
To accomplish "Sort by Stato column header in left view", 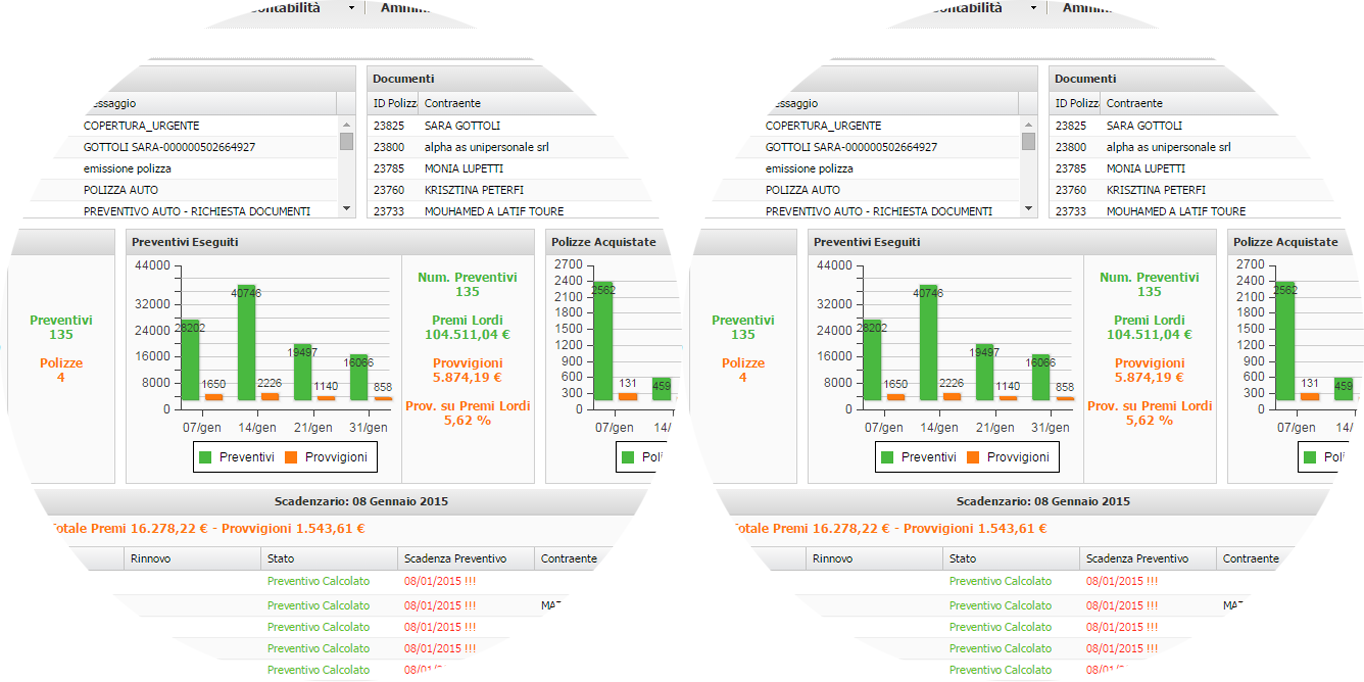I will pos(281,559).
